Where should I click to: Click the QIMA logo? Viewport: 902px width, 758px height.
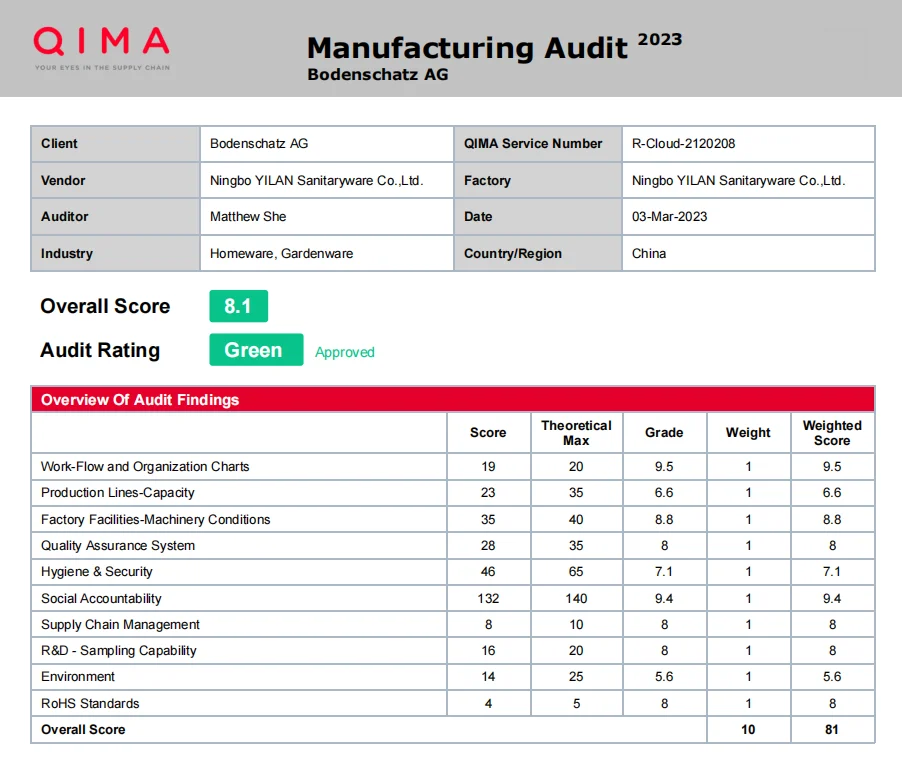click(101, 45)
